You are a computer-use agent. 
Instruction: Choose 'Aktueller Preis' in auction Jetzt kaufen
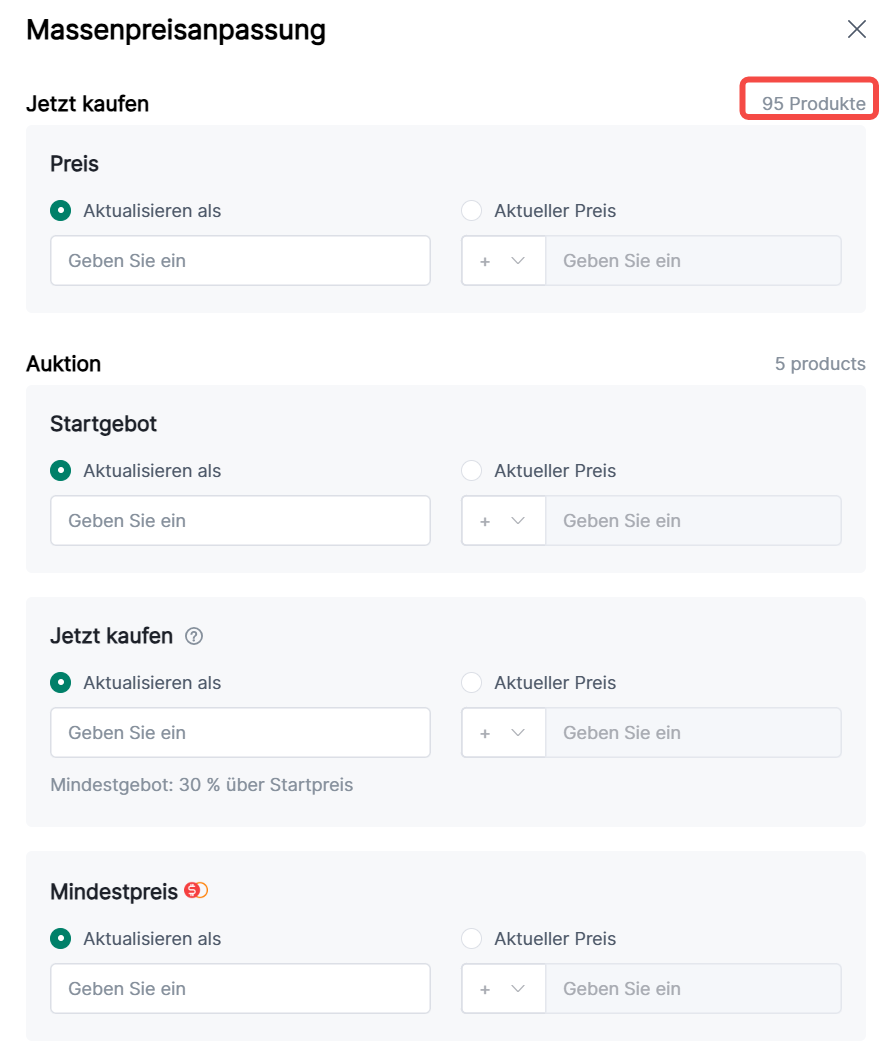(472, 683)
